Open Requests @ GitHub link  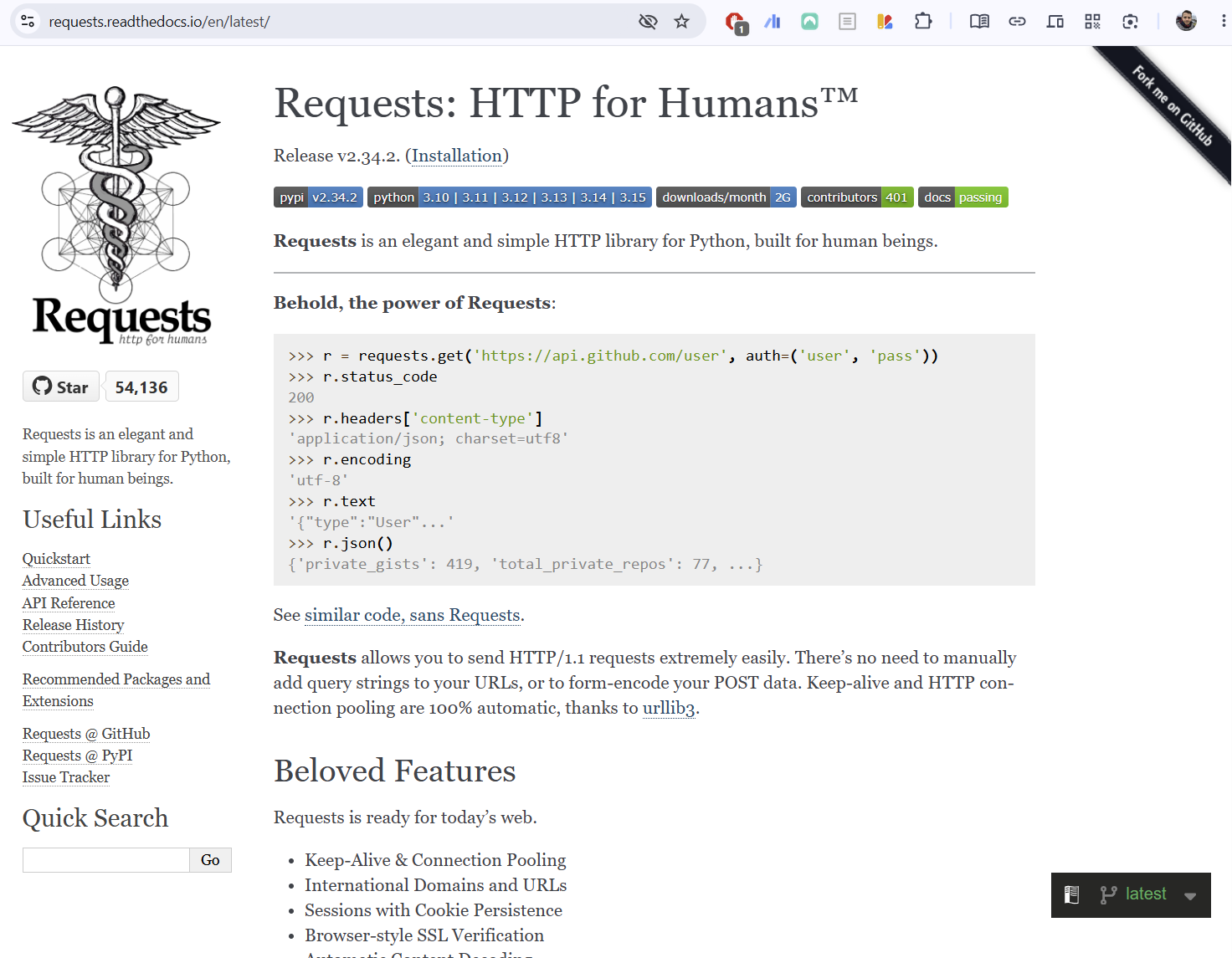[86, 734]
